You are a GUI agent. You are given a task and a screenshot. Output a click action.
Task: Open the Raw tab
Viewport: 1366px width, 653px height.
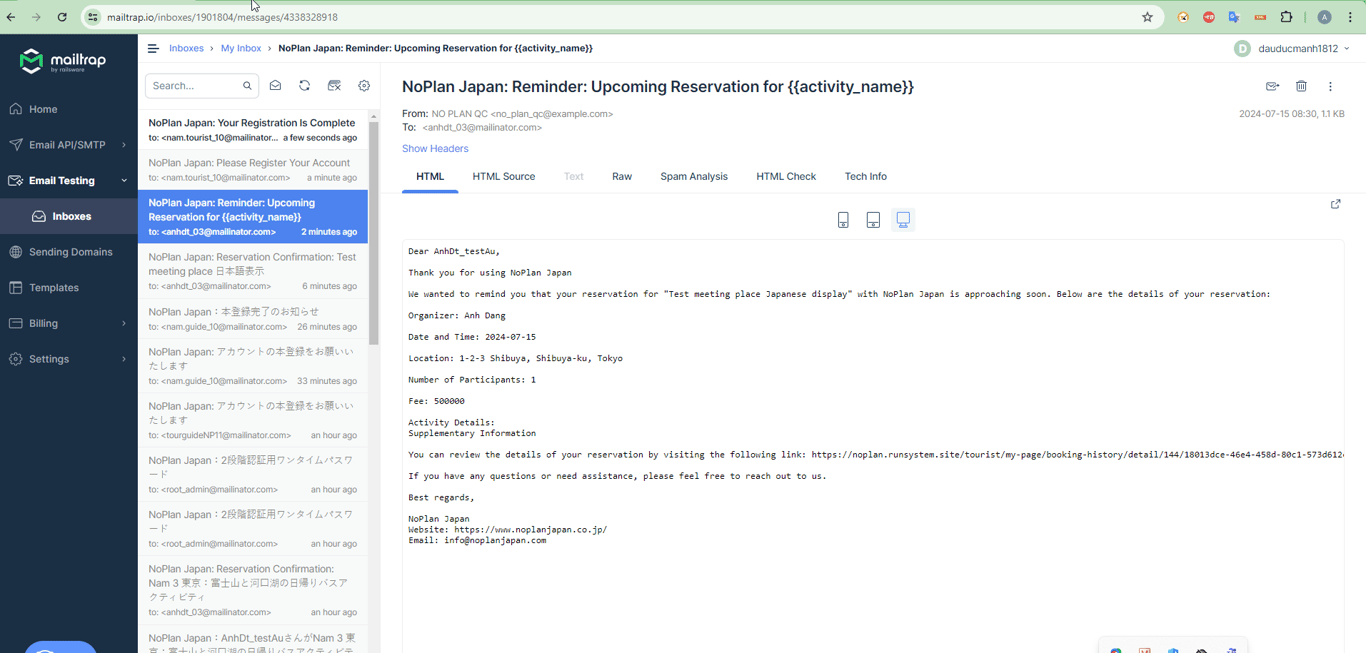622,177
